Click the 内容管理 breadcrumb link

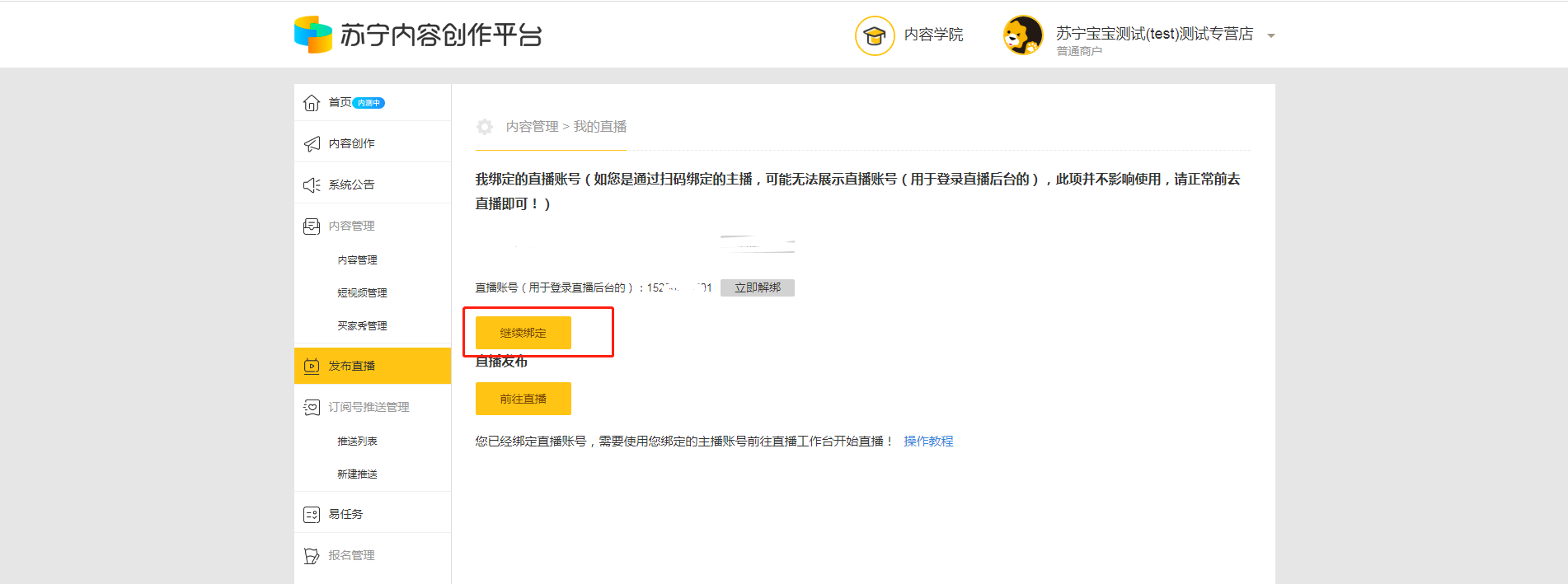point(532,127)
